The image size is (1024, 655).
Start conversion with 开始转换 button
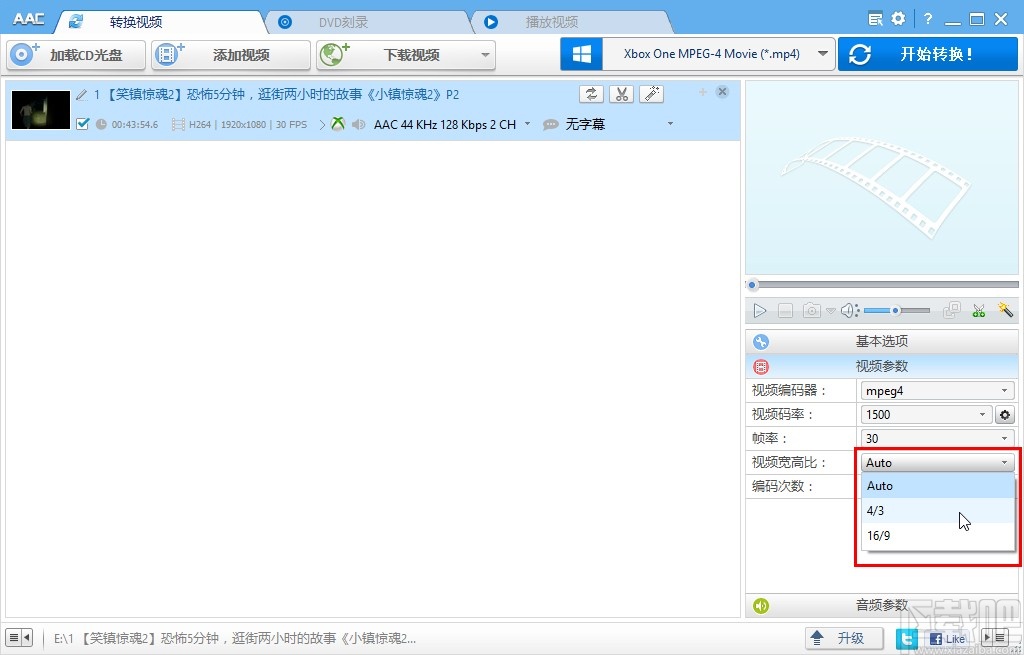coord(927,54)
